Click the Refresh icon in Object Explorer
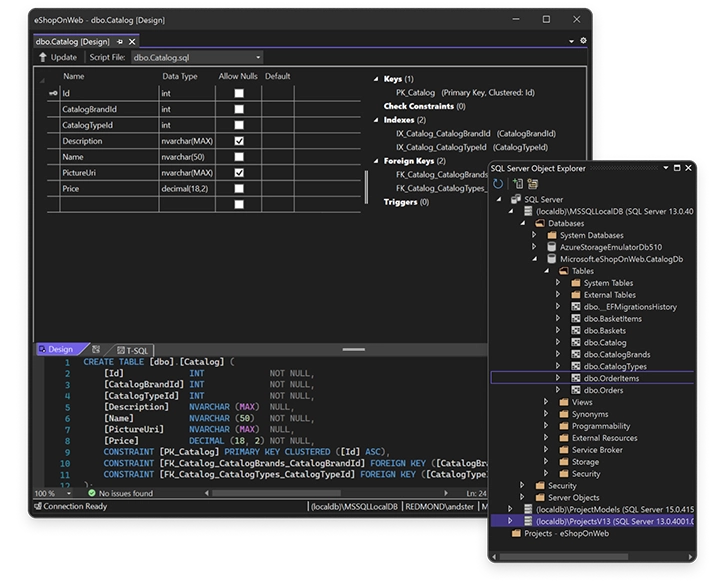725x583 pixels. (x=498, y=184)
